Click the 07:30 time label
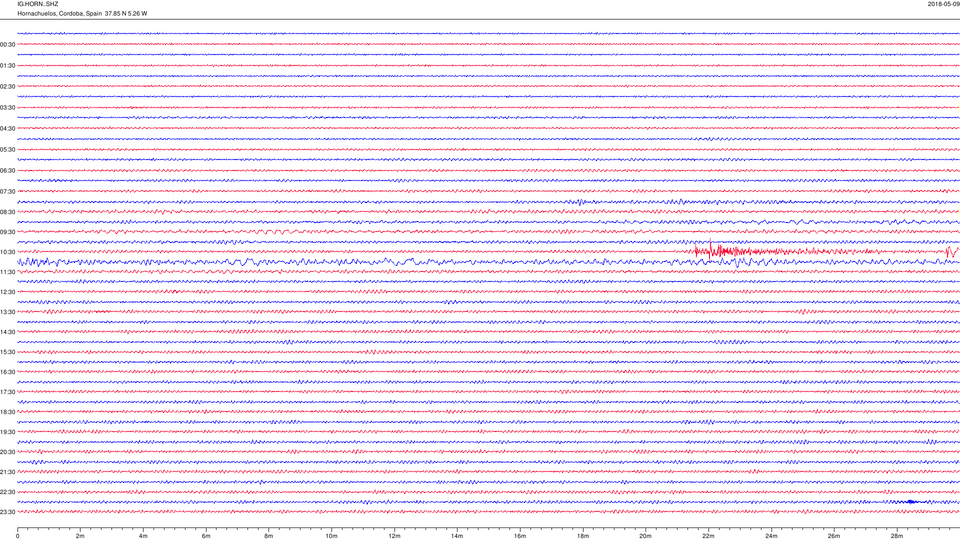Image resolution: width=960 pixels, height=540 pixels. (x=7, y=192)
